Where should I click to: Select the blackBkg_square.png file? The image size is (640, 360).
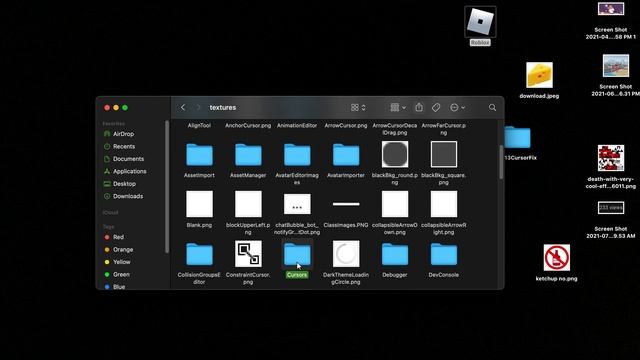coord(444,154)
